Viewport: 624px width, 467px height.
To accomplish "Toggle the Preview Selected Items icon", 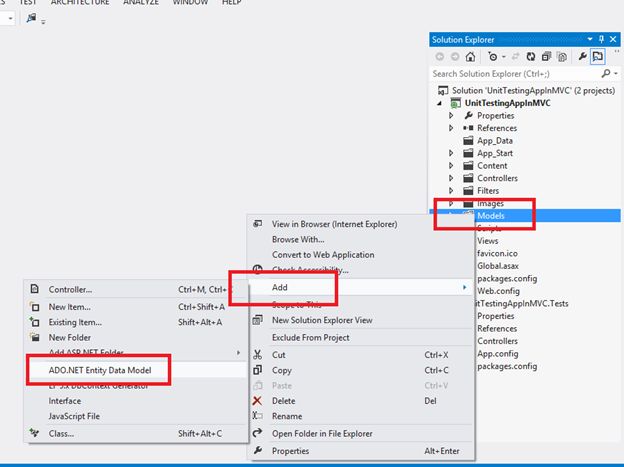I will click(x=597, y=57).
